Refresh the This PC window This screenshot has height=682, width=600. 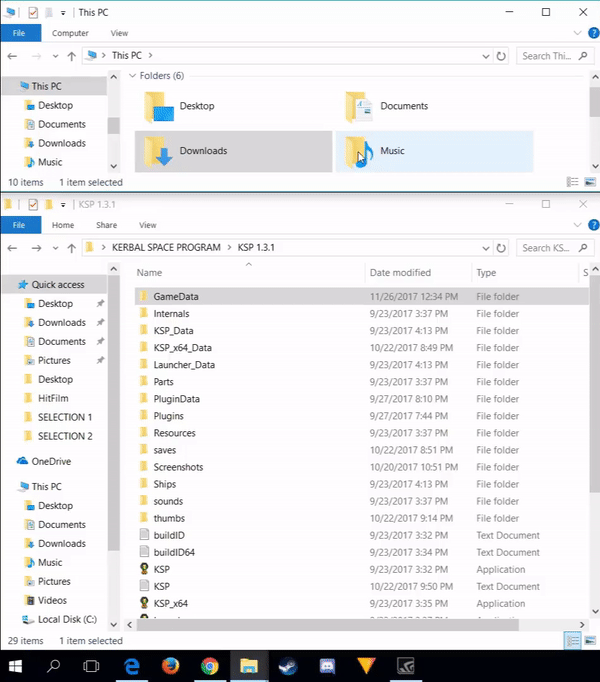tap(501, 56)
